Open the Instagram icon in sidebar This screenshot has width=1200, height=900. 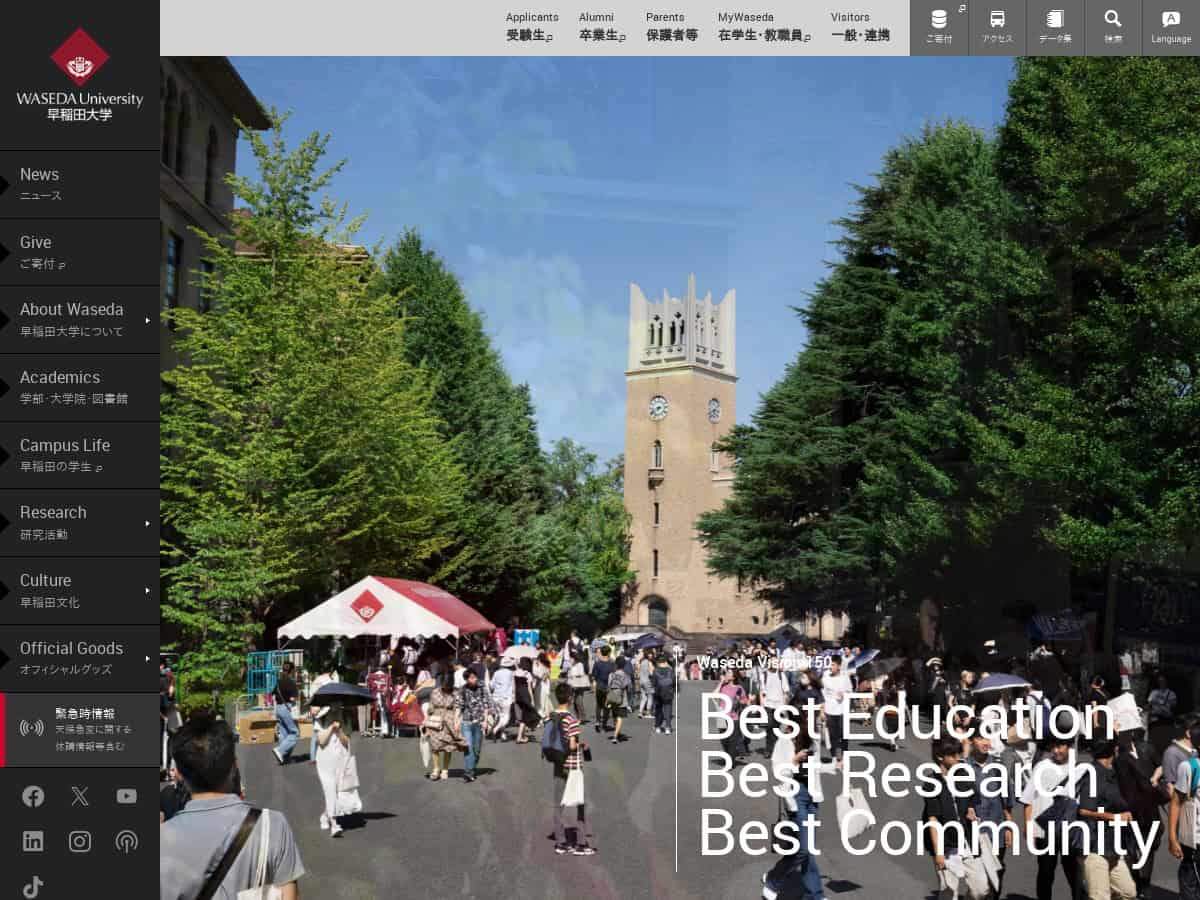pyautogui.click(x=80, y=841)
